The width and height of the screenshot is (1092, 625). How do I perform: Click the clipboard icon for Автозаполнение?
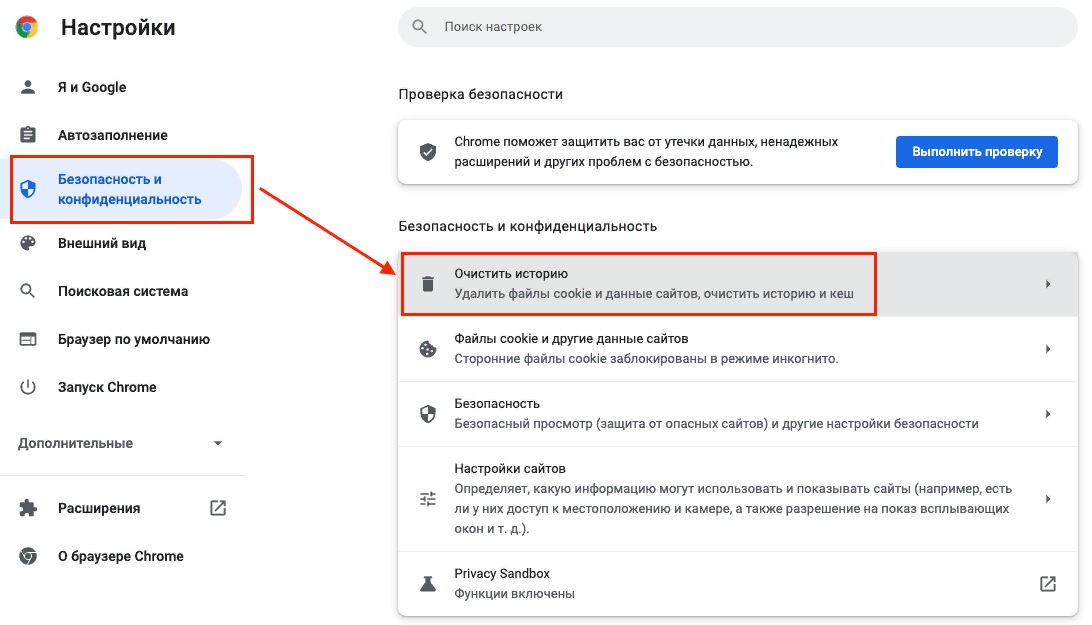click(x=28, y=134)
